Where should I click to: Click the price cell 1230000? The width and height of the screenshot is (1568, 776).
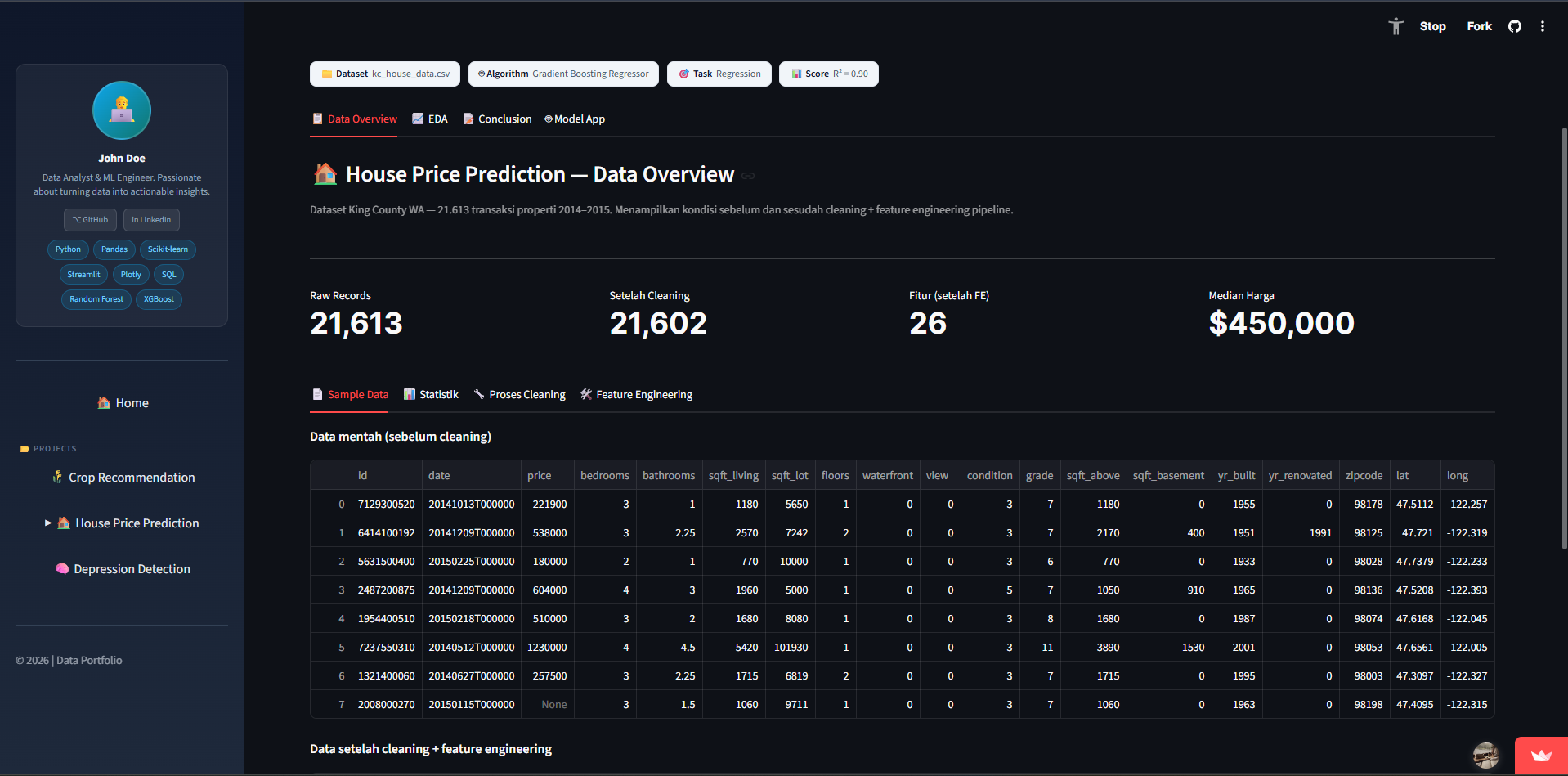547,647
